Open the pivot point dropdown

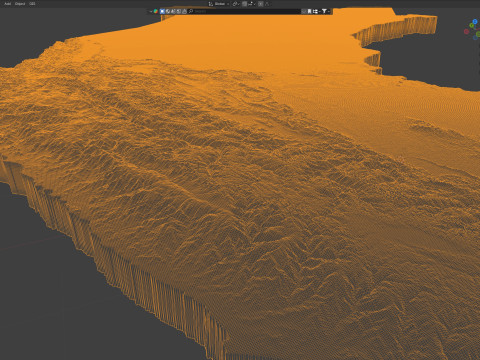[x=236, y=4]
